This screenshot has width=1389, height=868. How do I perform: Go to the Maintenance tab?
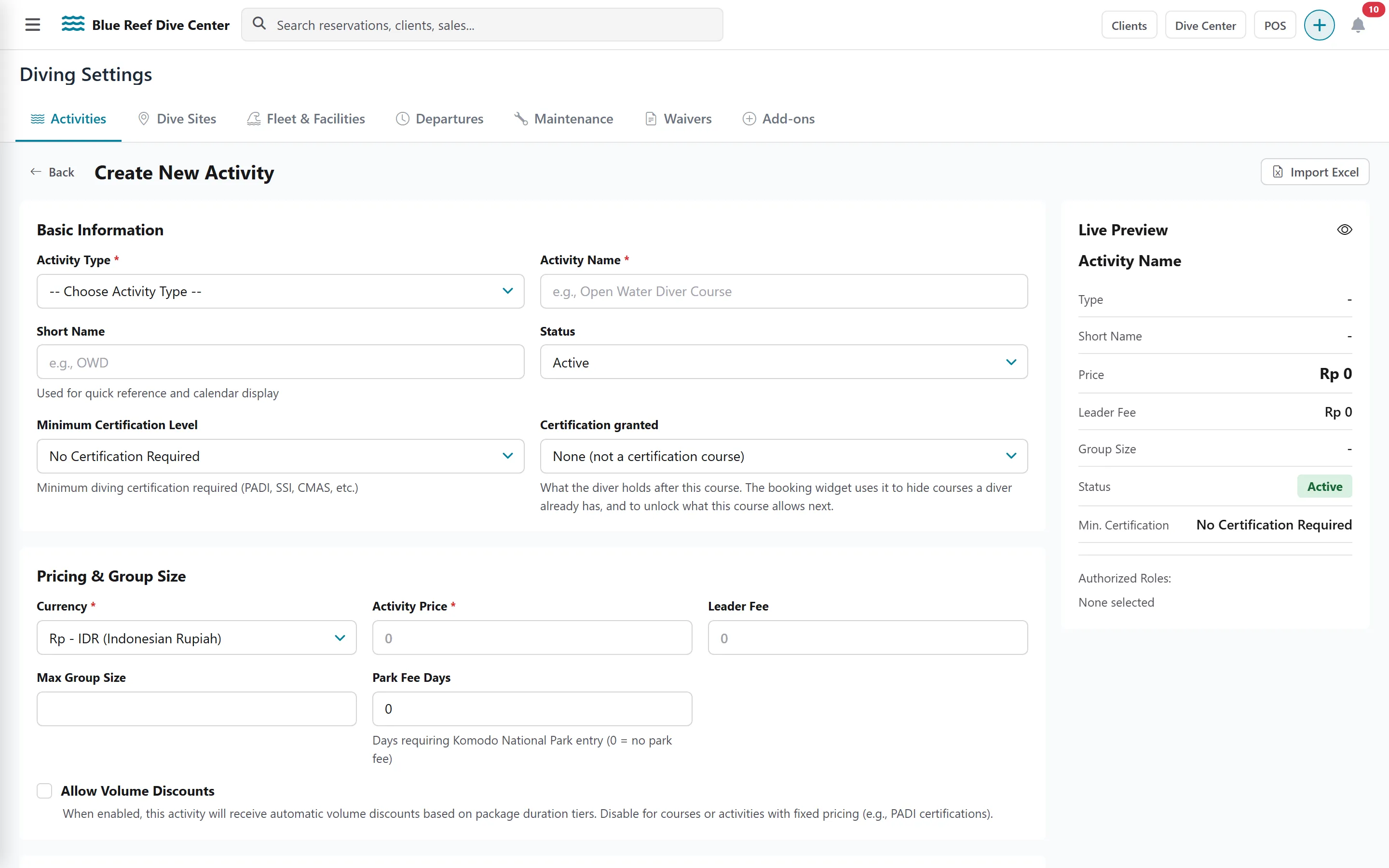564,119
